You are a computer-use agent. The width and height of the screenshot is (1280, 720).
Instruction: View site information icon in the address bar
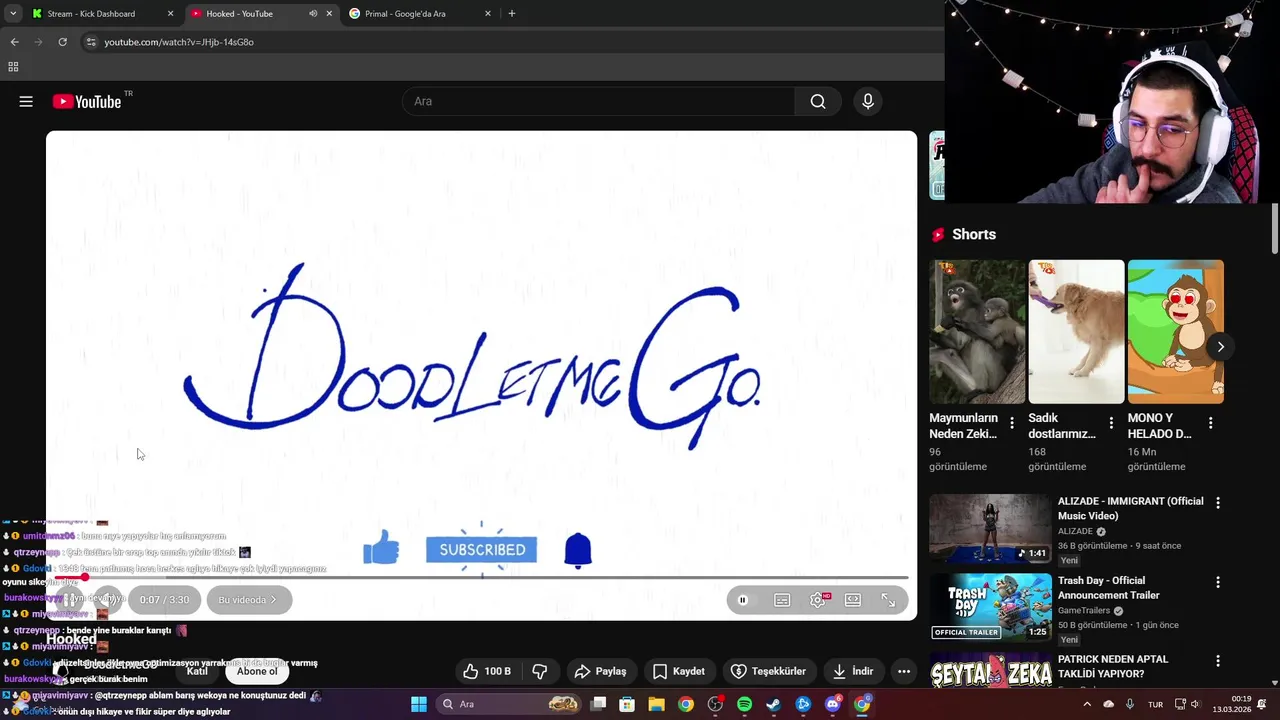point(91,42)
